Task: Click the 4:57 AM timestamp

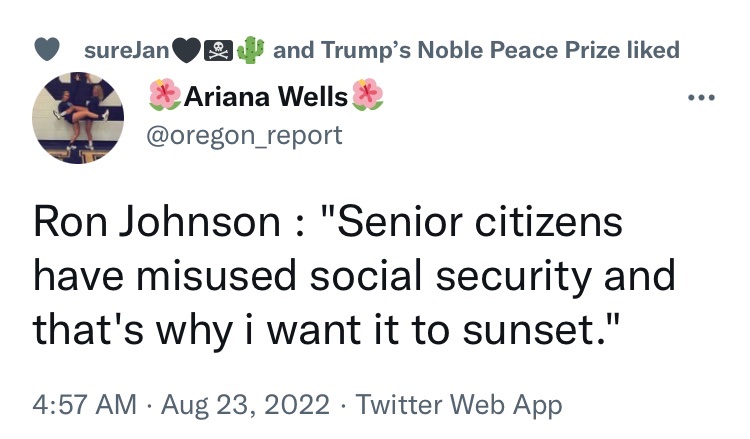Action: (x=84, y=405)
